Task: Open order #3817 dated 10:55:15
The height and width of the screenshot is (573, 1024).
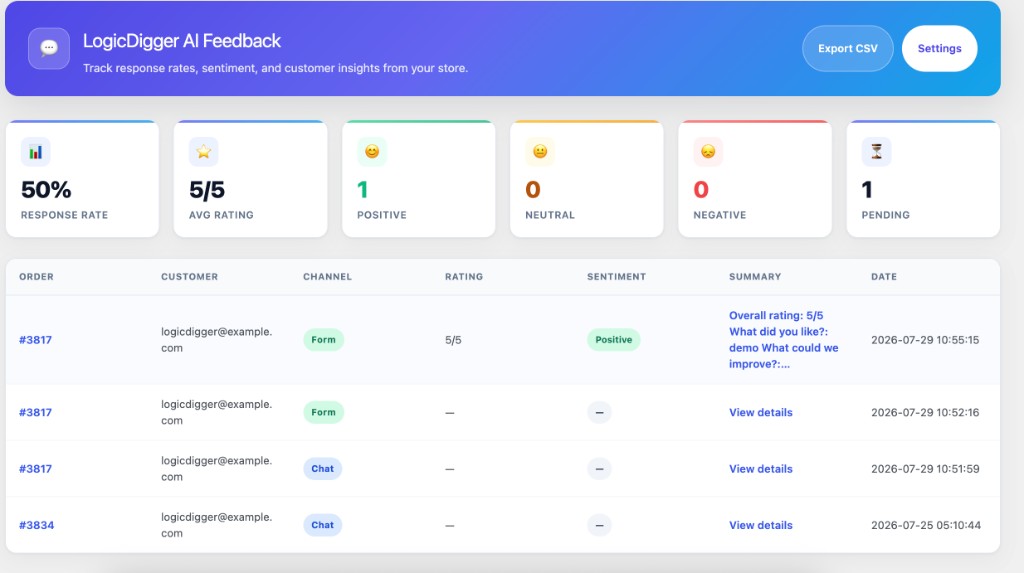Action: pos(35,340)
